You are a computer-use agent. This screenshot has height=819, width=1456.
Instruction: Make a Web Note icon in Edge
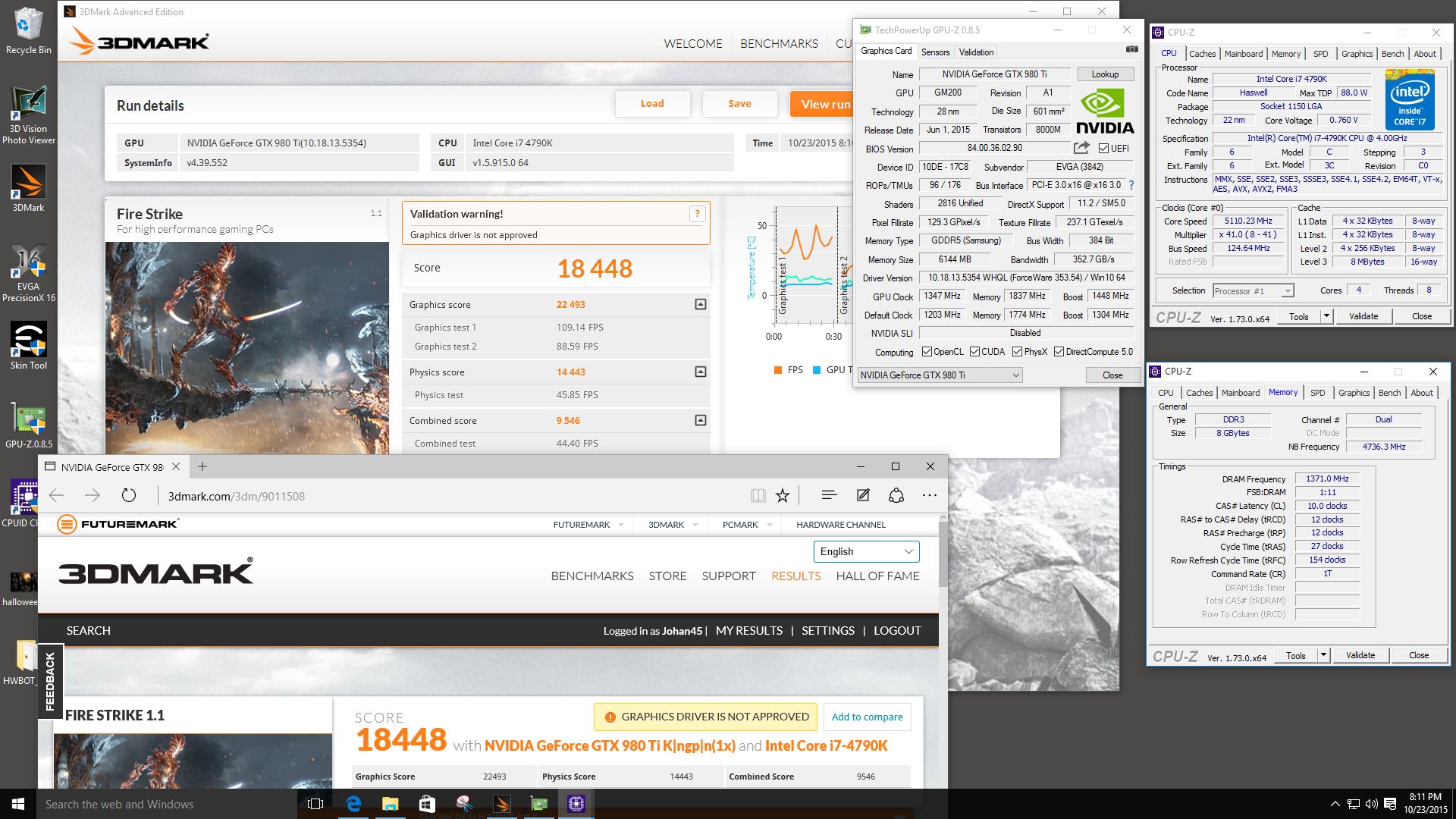pos(863,495)
